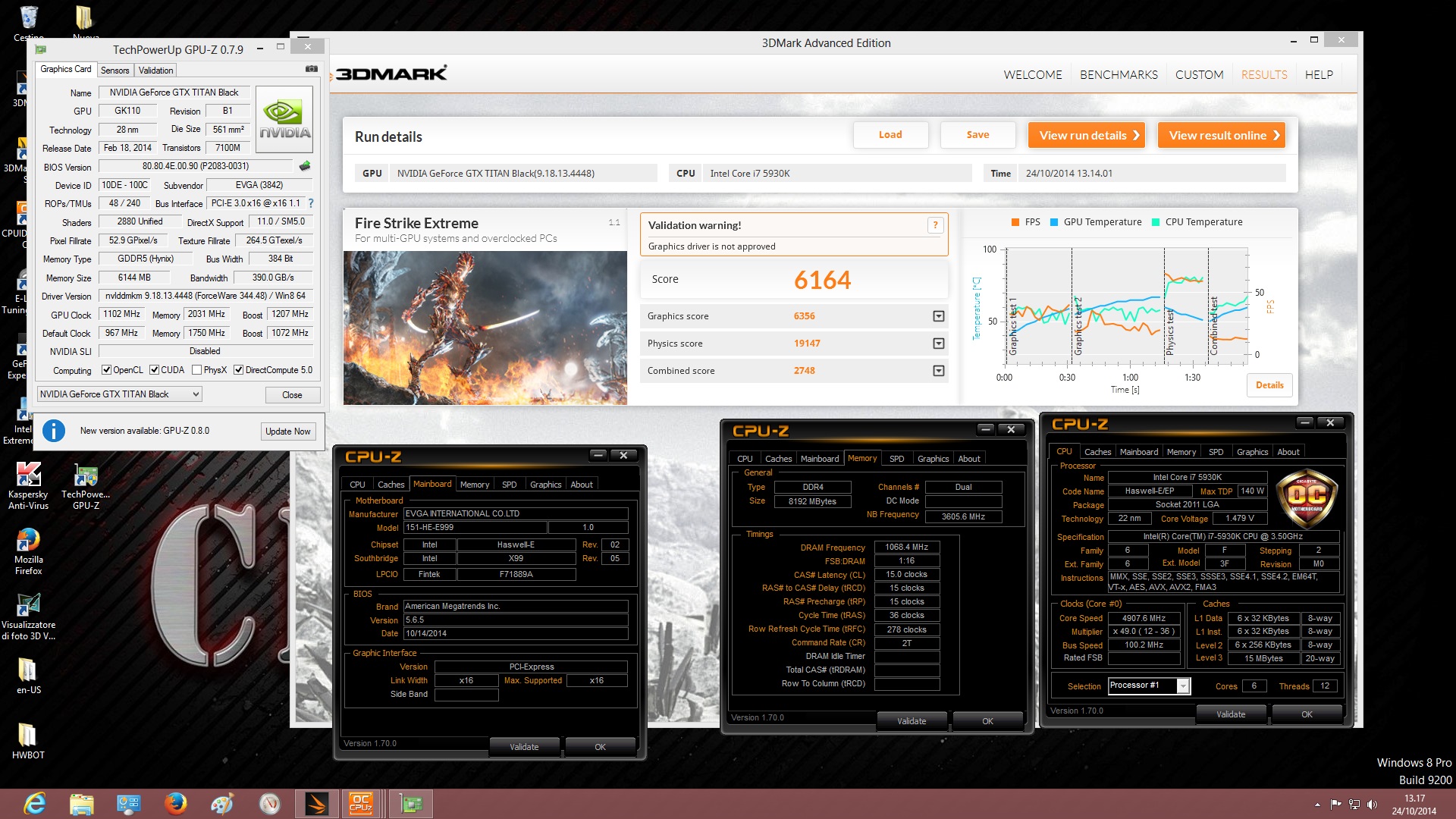Image resolution: width=1456 pixels, height=819 pixels.
Task: Open Caches tab in CPU-Z Mainboard window
Action: pyautogui.click(x=391, y=485)
